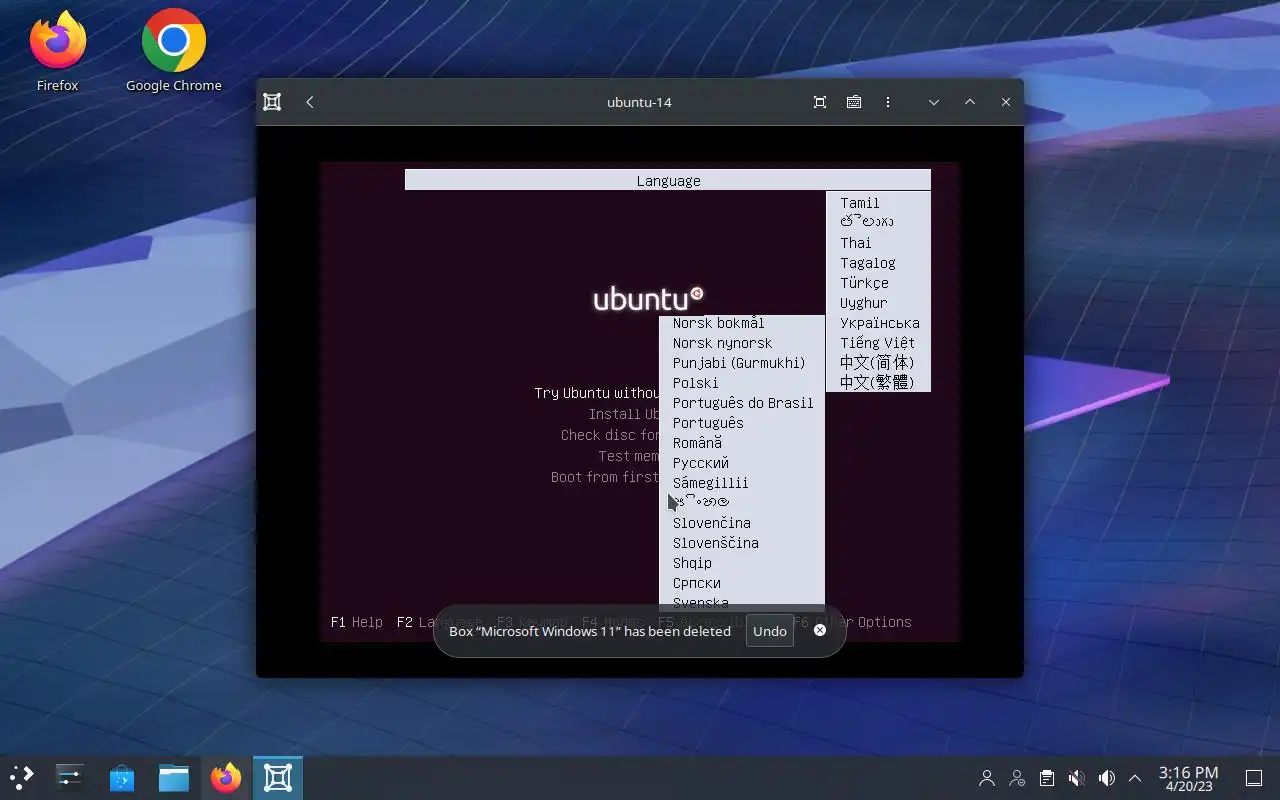The width and height of the screenshot is (1280, 800).
Task: Open Firefox from the desktop icon
Action: 57,52
